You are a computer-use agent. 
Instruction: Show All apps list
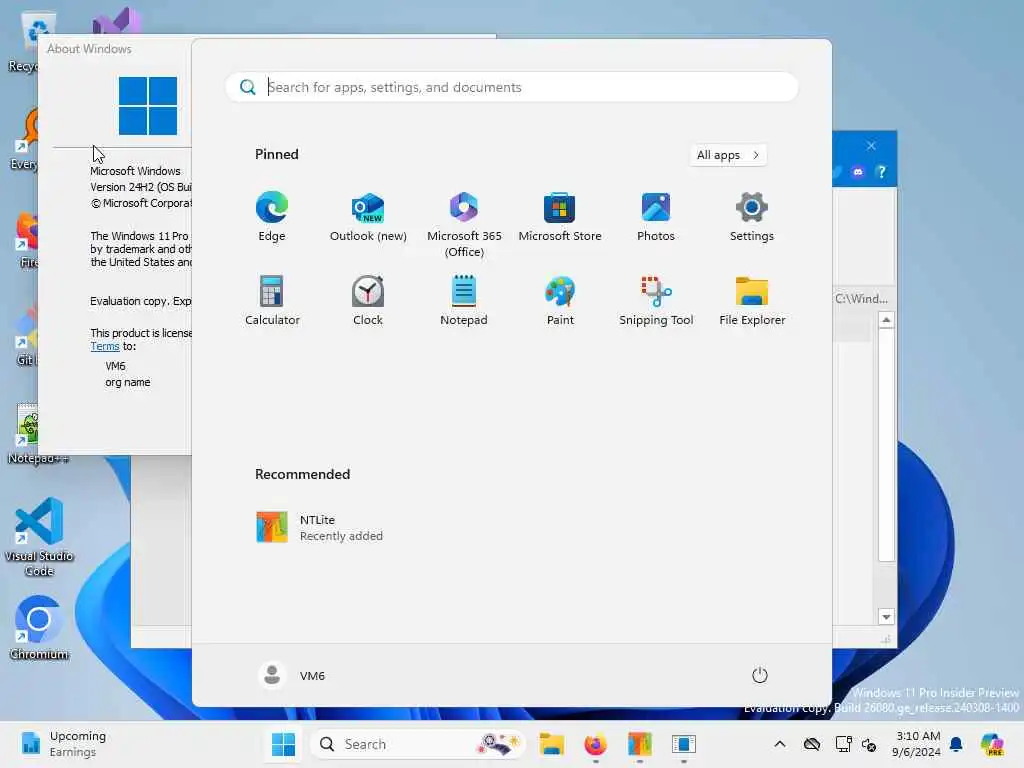click(728, 155)
